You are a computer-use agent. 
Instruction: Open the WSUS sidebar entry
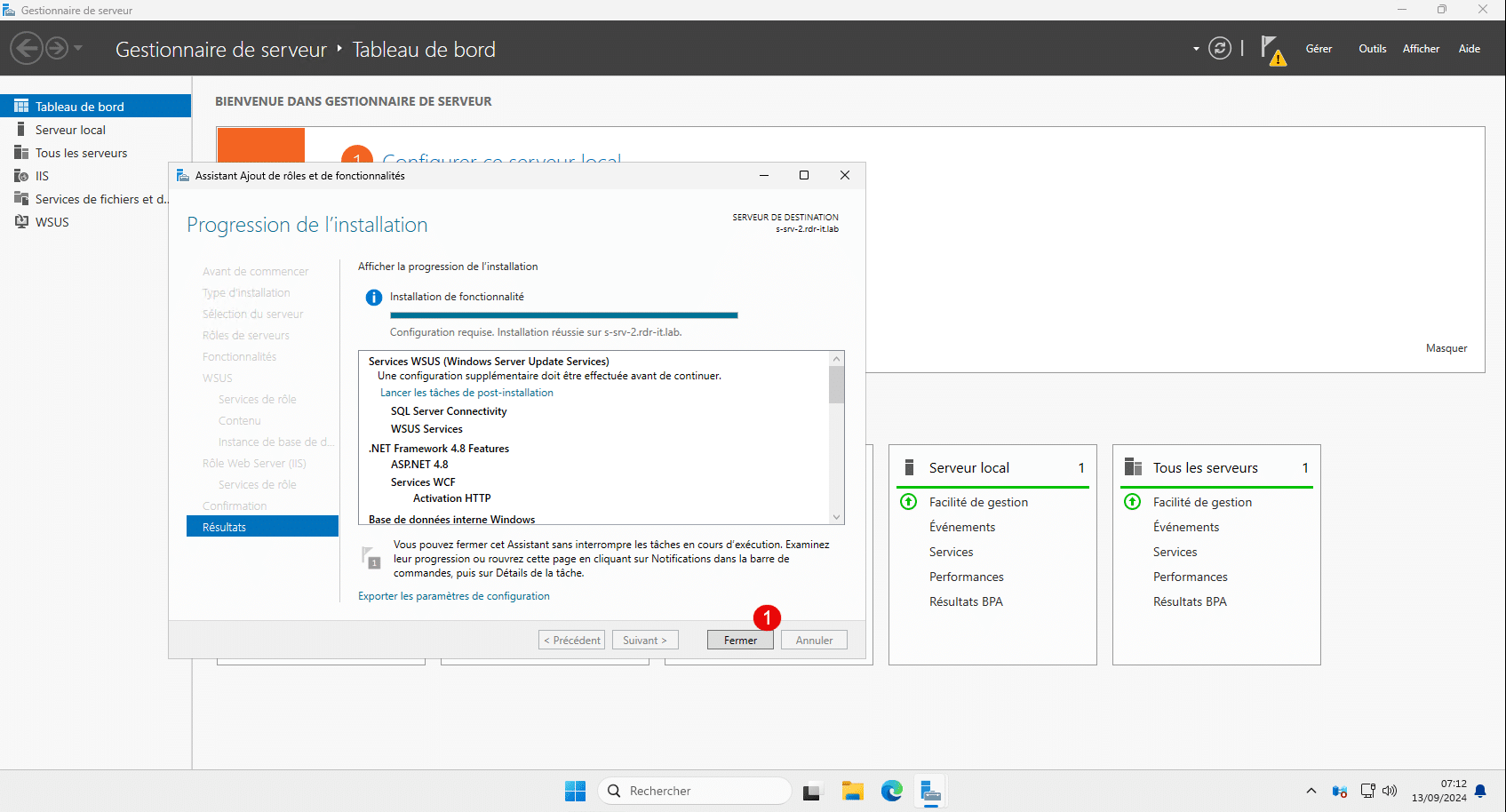96,222
